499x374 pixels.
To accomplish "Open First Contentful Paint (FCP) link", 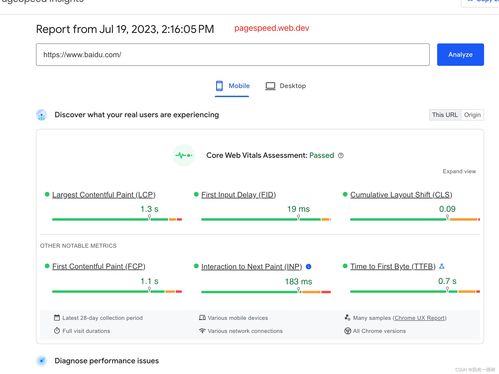I will [99, 266].
